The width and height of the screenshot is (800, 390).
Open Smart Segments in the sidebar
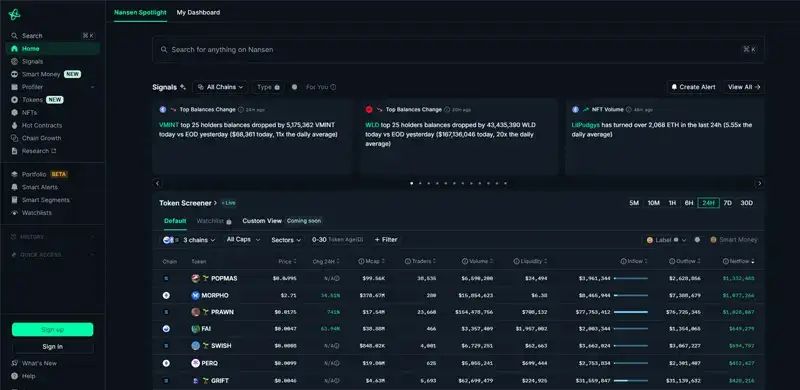45,200
